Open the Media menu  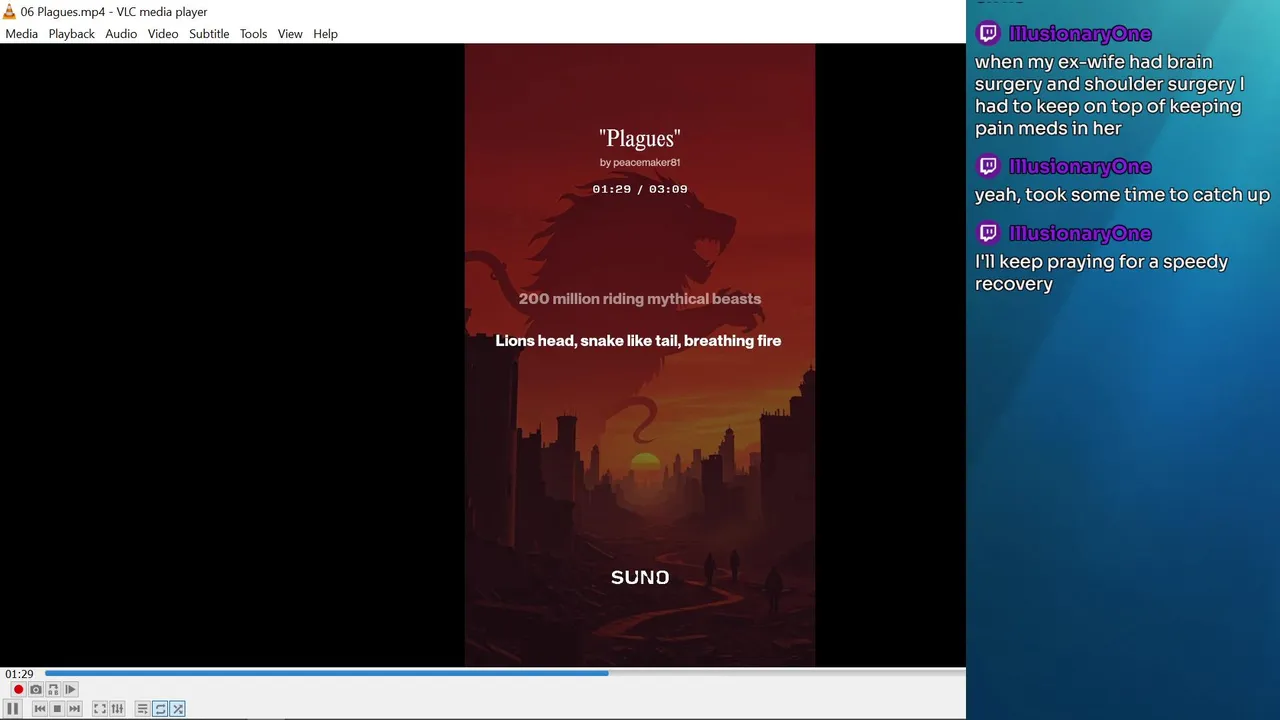pyautogui.click(x=21, y=34)
